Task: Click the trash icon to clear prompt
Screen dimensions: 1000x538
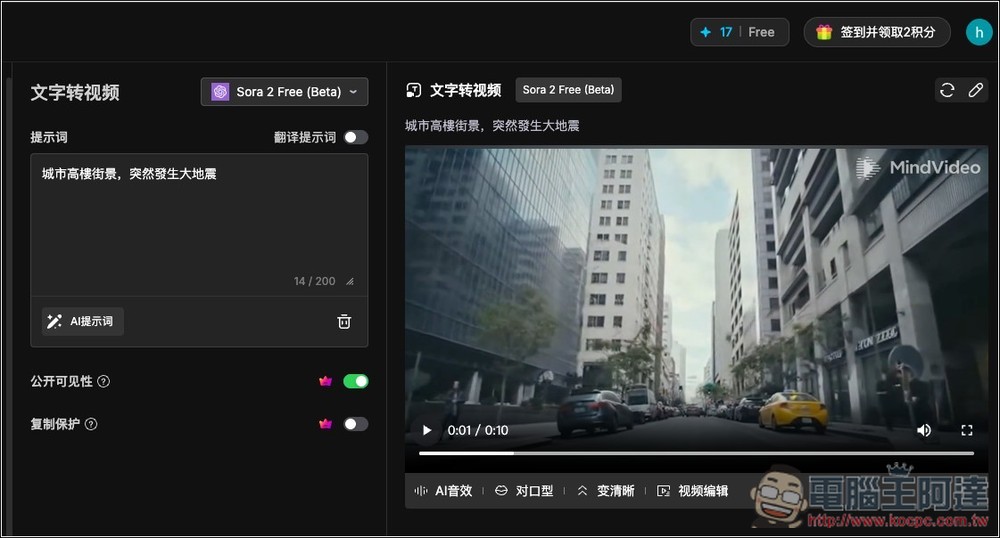Action: tap(344, 322)
